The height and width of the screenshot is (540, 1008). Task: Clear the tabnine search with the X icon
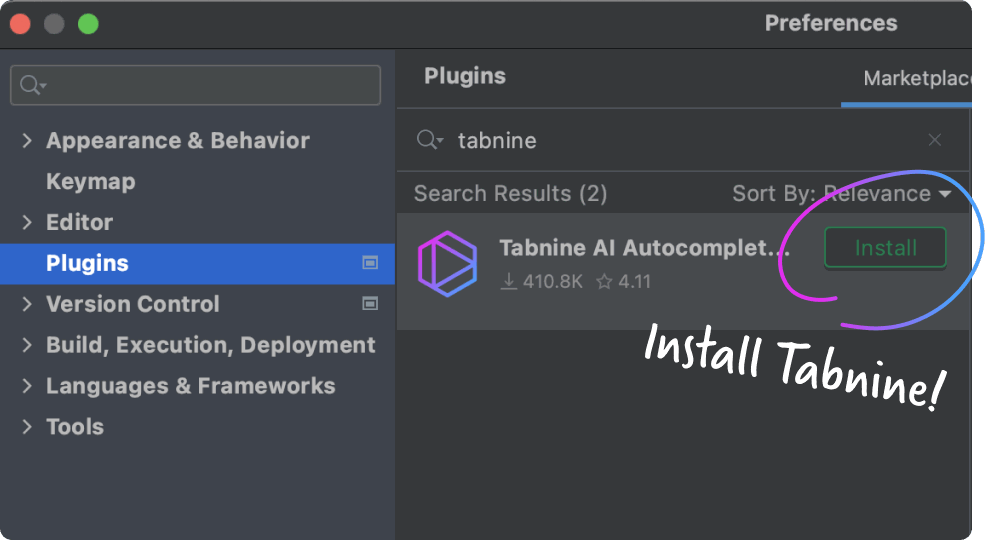pos(935,140)
